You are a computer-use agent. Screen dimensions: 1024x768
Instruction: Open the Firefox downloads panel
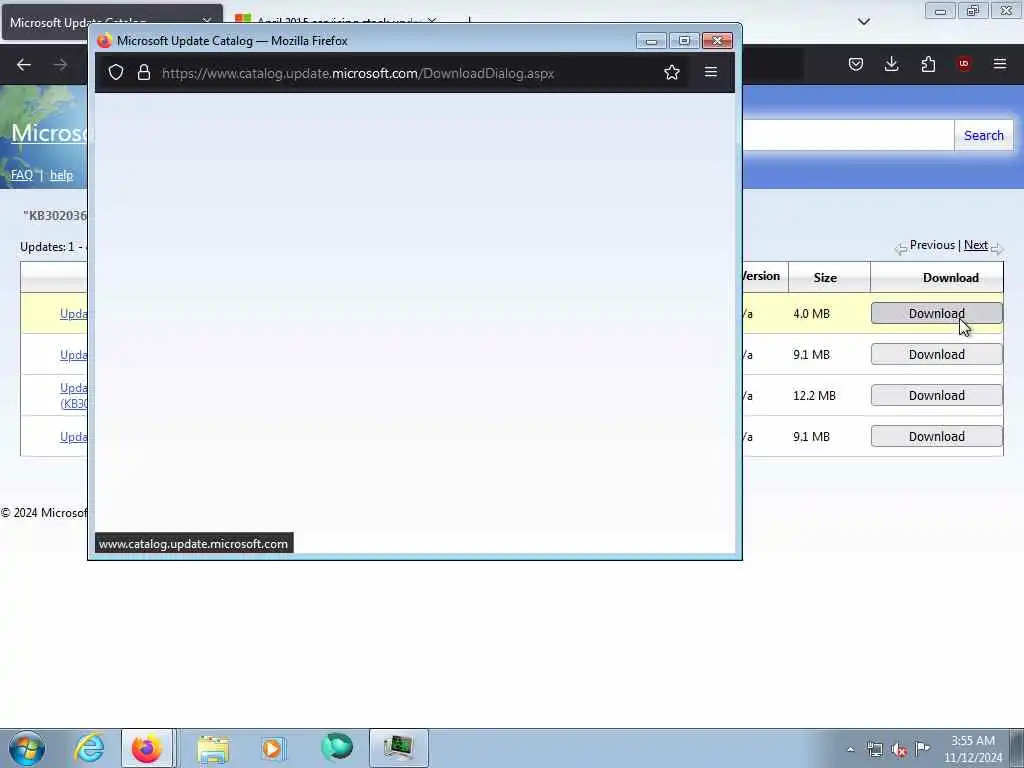tap(891, 64)
